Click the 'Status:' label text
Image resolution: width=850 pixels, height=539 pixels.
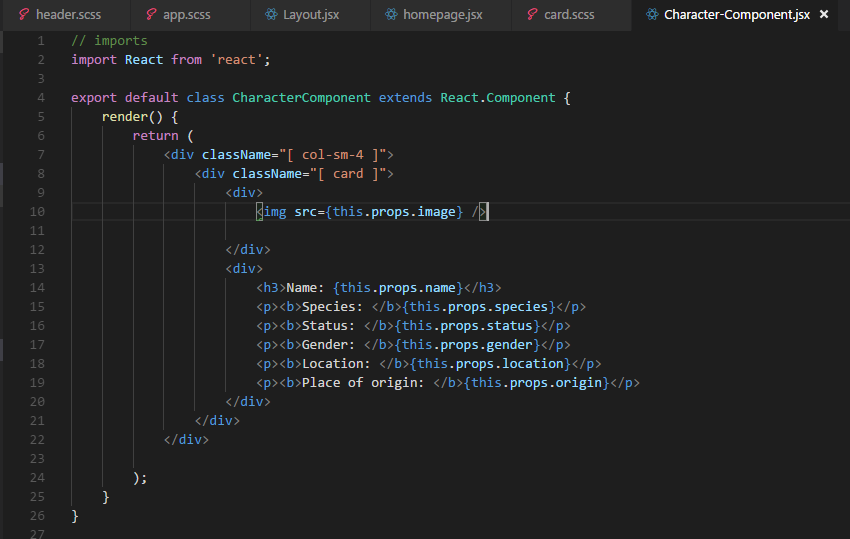(x=329, y=325)
